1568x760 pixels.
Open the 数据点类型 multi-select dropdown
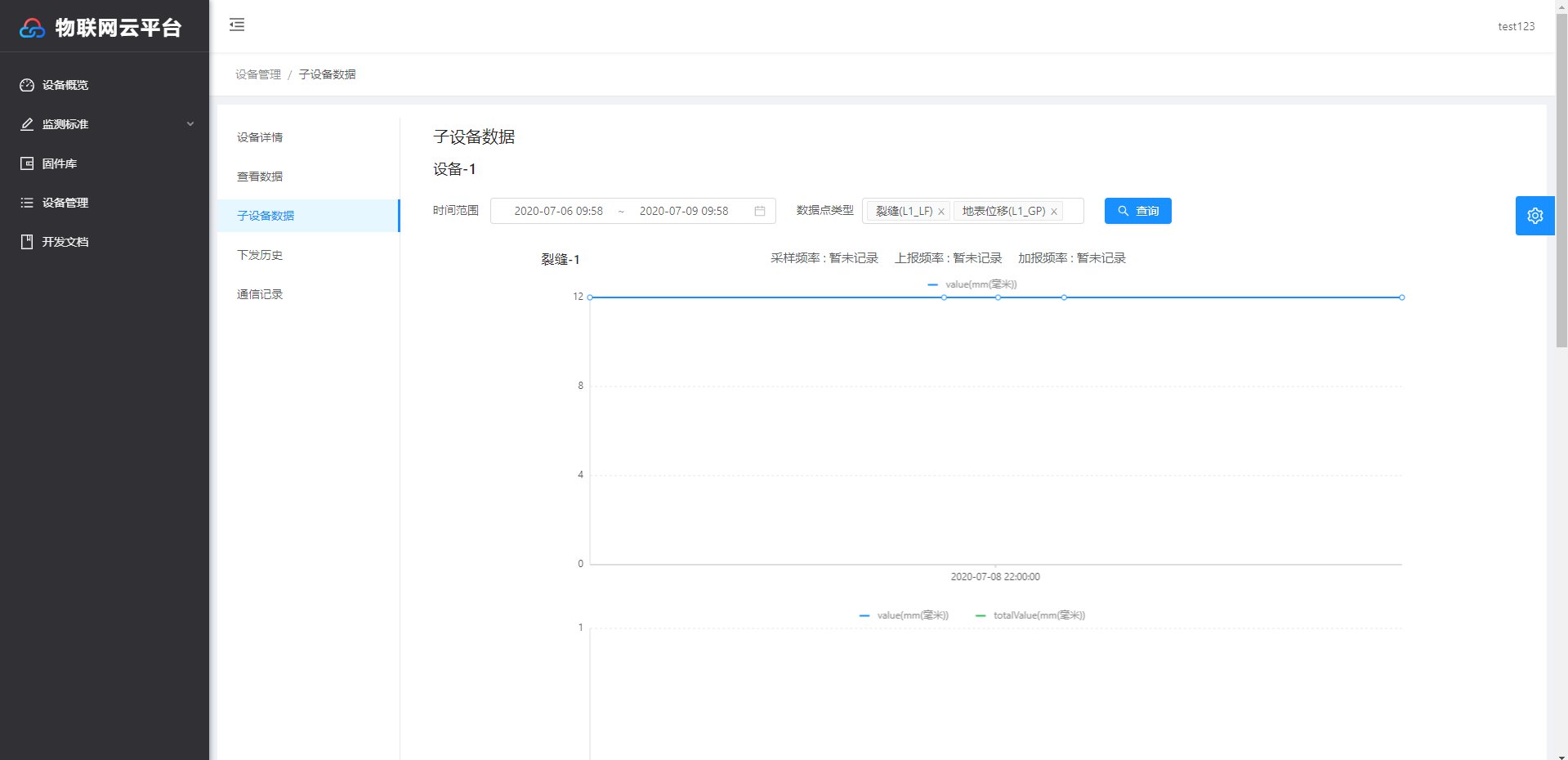pos(972,211)
